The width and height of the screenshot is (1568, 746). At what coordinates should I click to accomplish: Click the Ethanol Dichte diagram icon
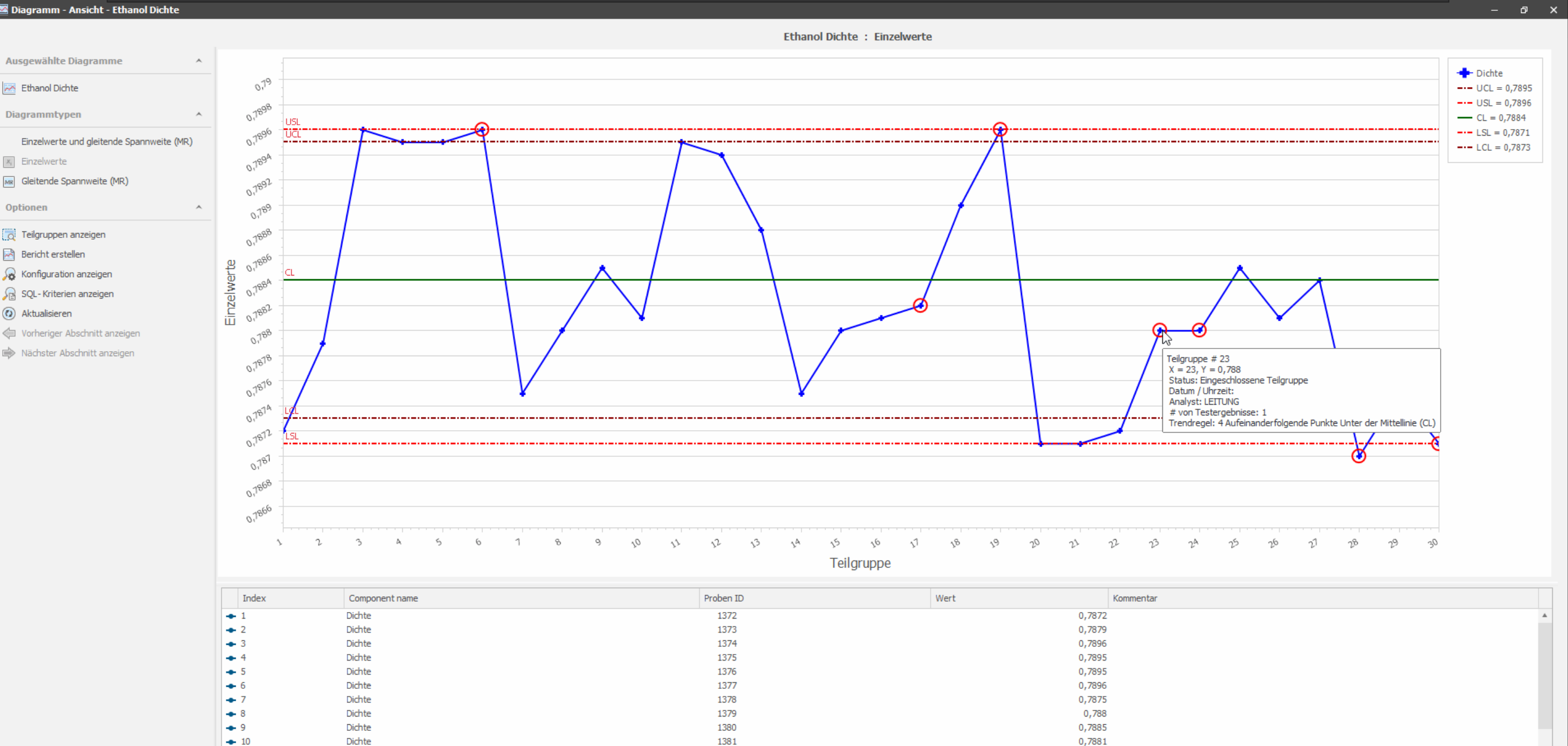coord(9,88)
